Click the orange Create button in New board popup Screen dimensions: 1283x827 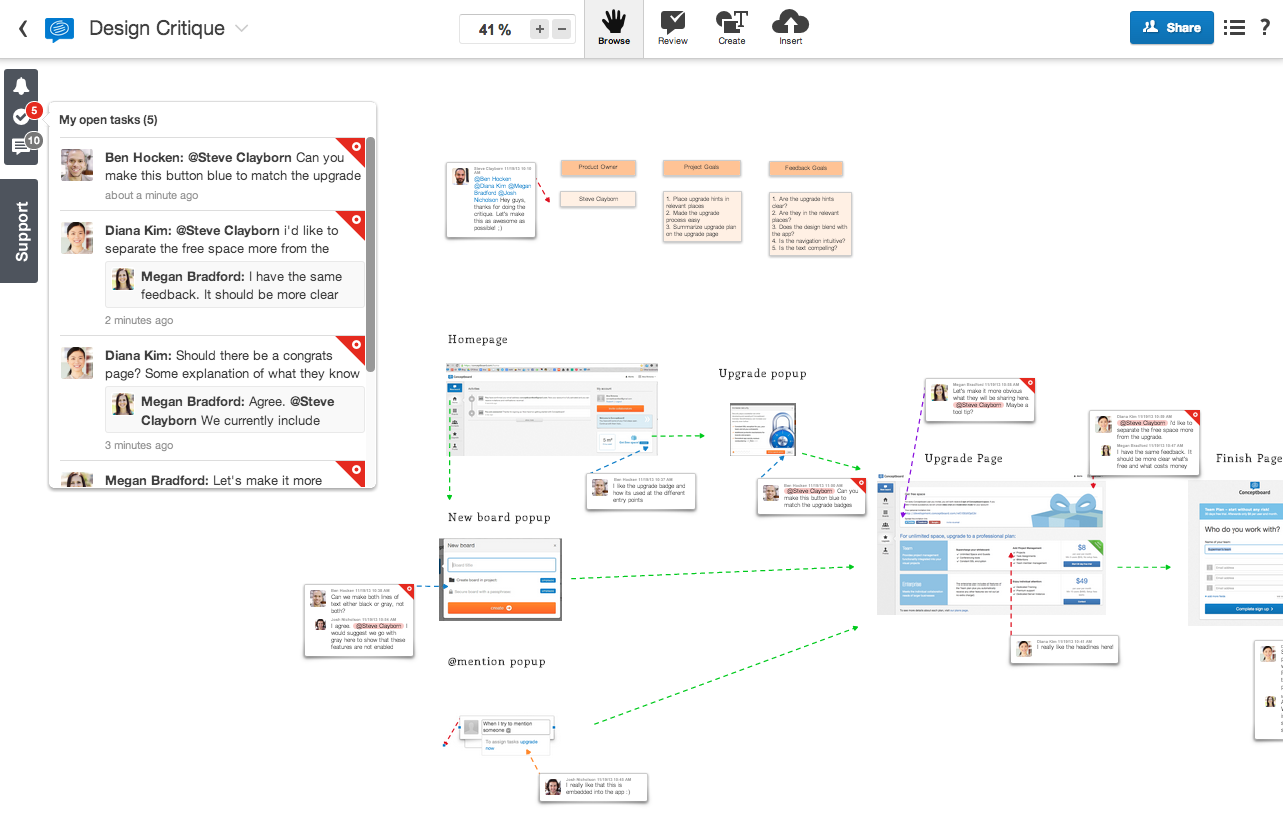(501, 607)
